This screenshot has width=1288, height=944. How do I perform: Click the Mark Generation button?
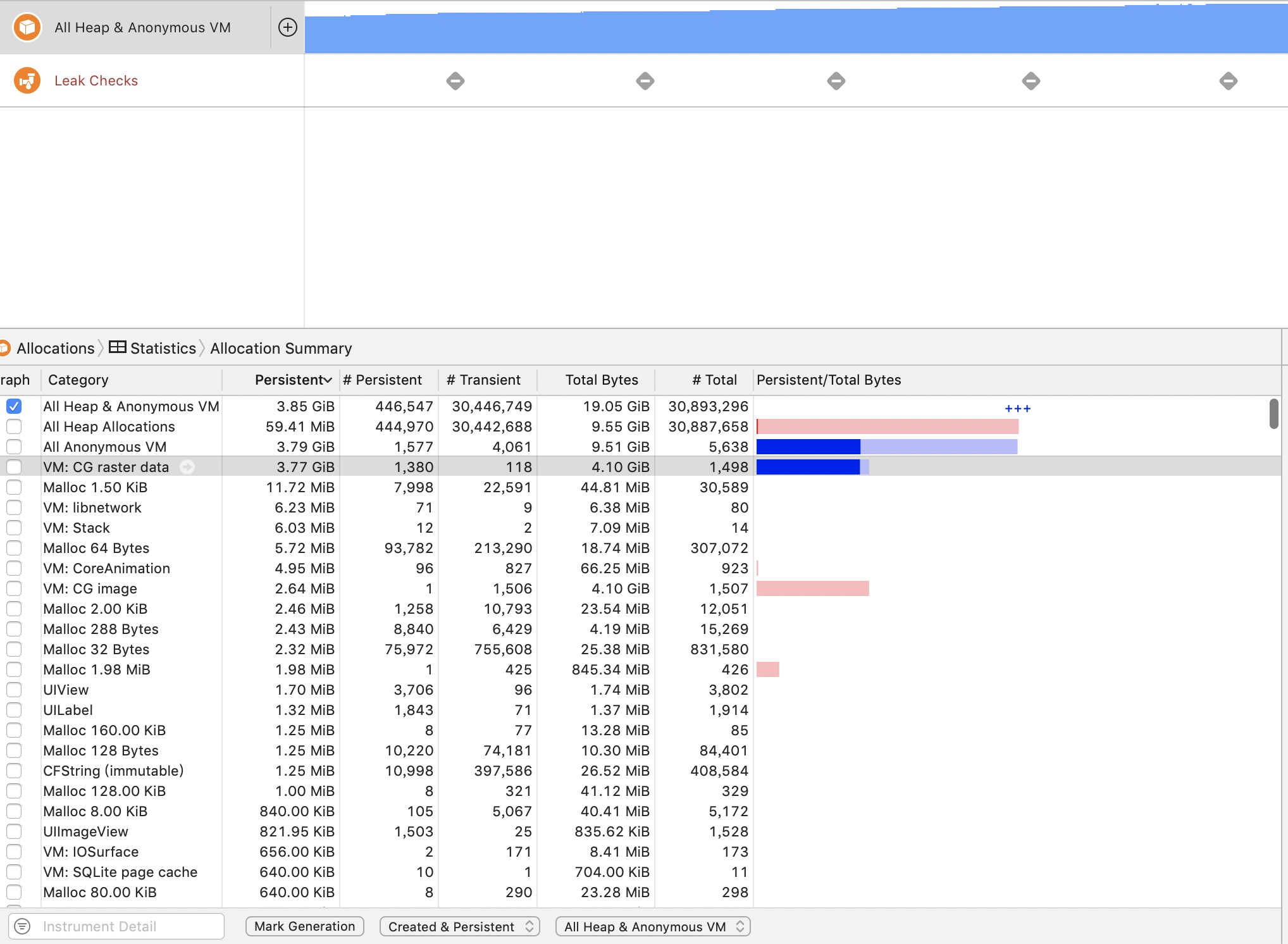(x=304, y=926)
